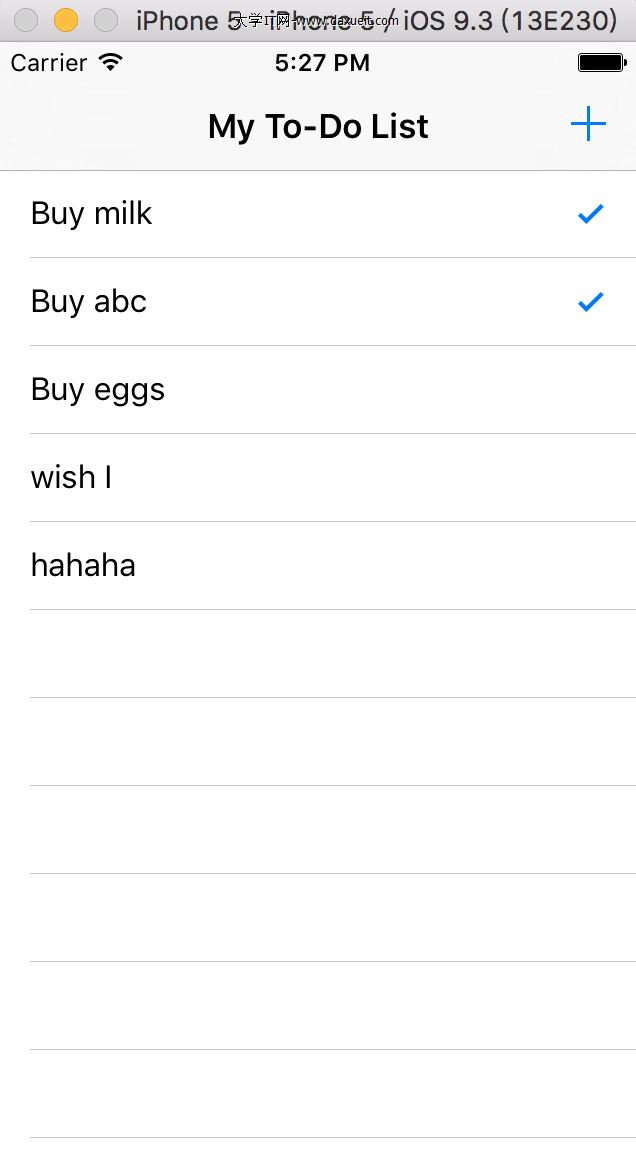The image size is (636, 1150).
Task: Select the Buy milk item text
Action: coord(91,213)
